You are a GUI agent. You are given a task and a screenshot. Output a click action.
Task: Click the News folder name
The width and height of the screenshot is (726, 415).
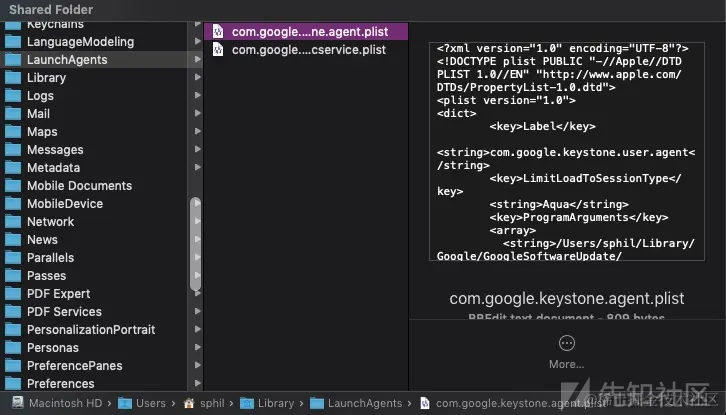[42, 240]
